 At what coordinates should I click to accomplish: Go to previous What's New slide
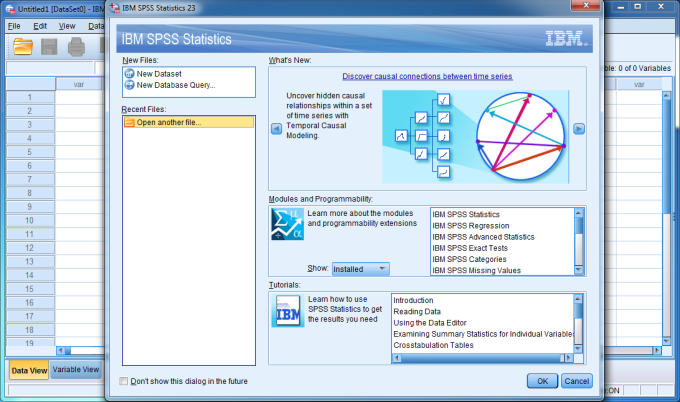coord(276,129)
